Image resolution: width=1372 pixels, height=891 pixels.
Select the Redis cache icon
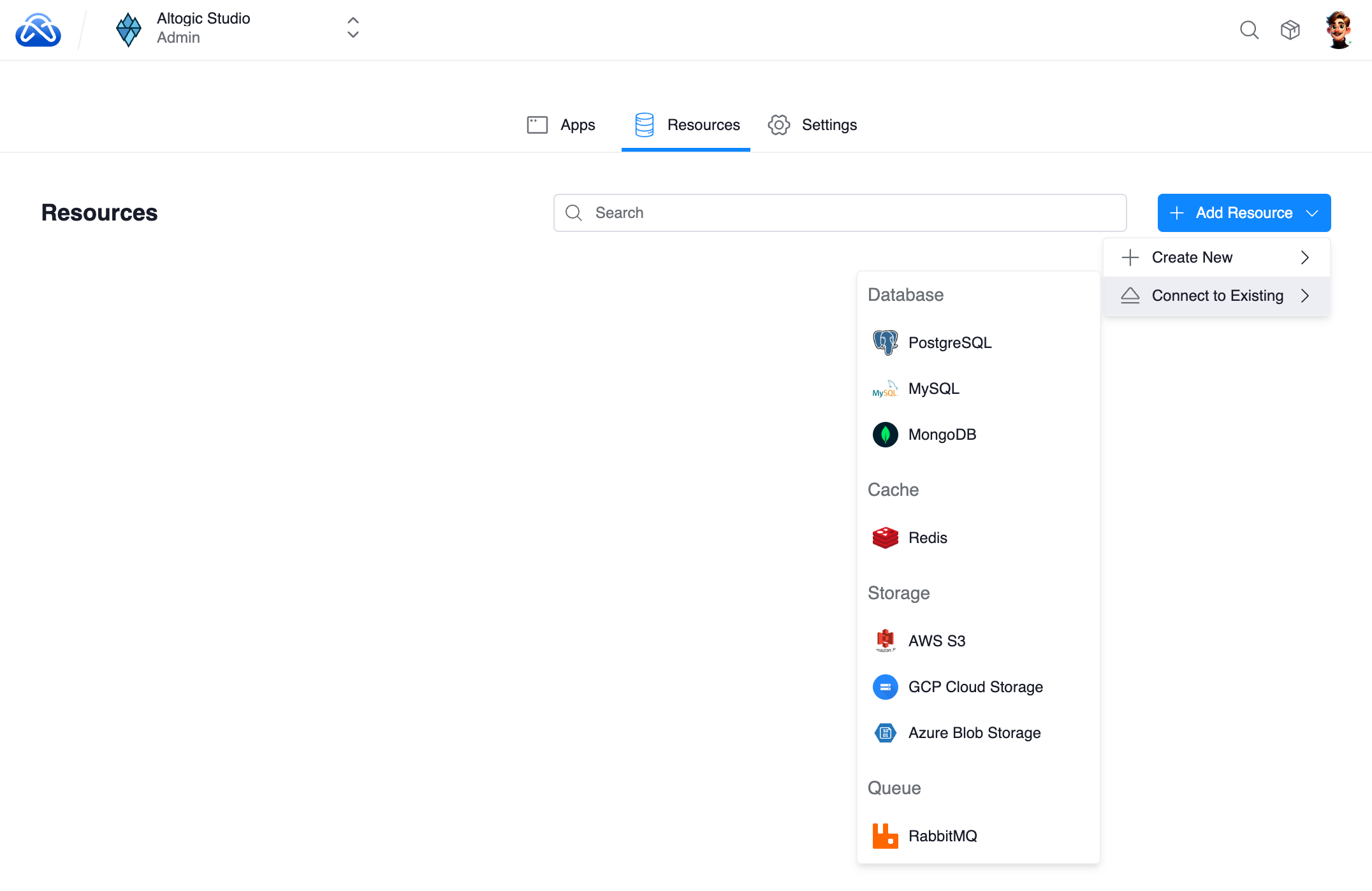[885, 538]
